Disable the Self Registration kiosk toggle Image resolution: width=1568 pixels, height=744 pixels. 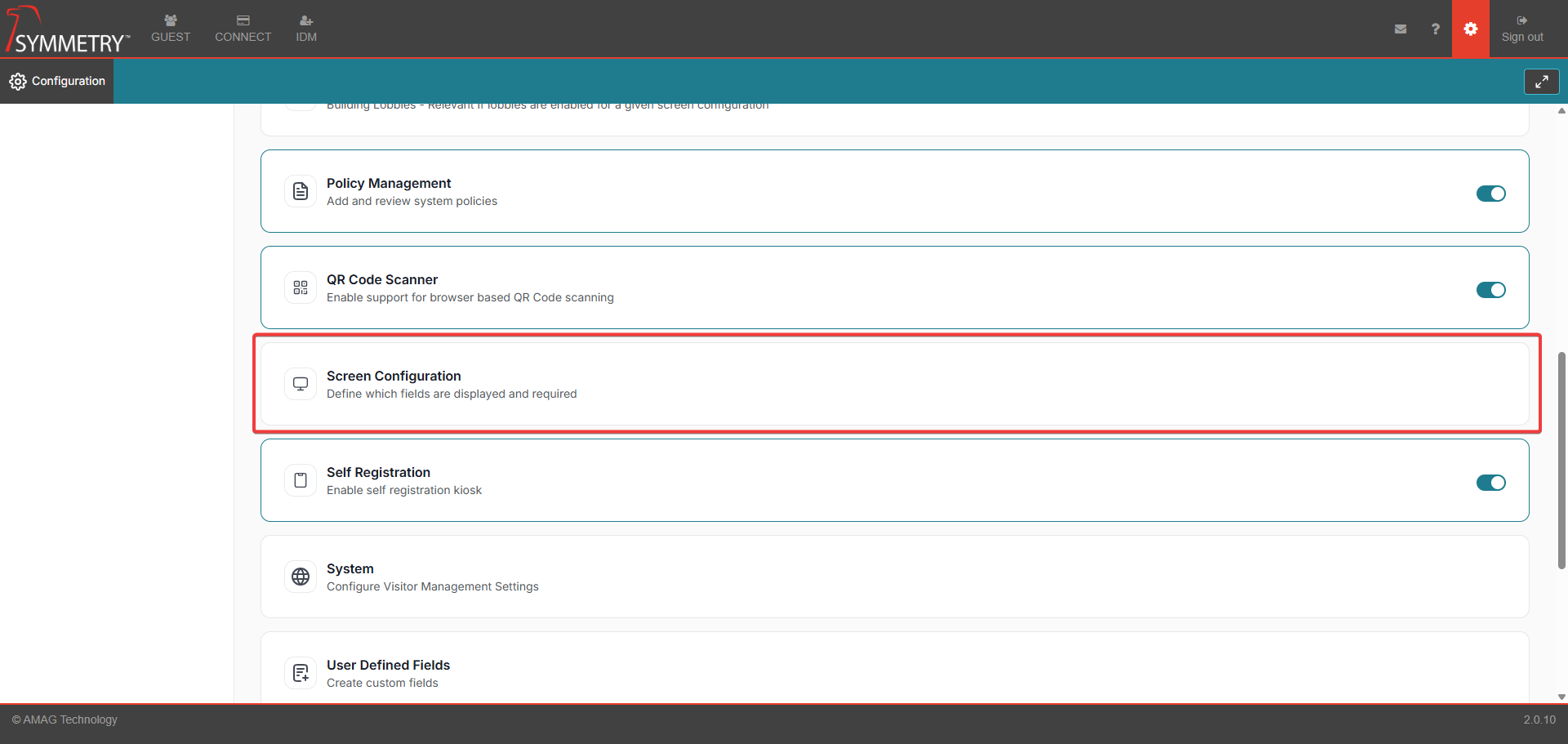coord(1491,483)
